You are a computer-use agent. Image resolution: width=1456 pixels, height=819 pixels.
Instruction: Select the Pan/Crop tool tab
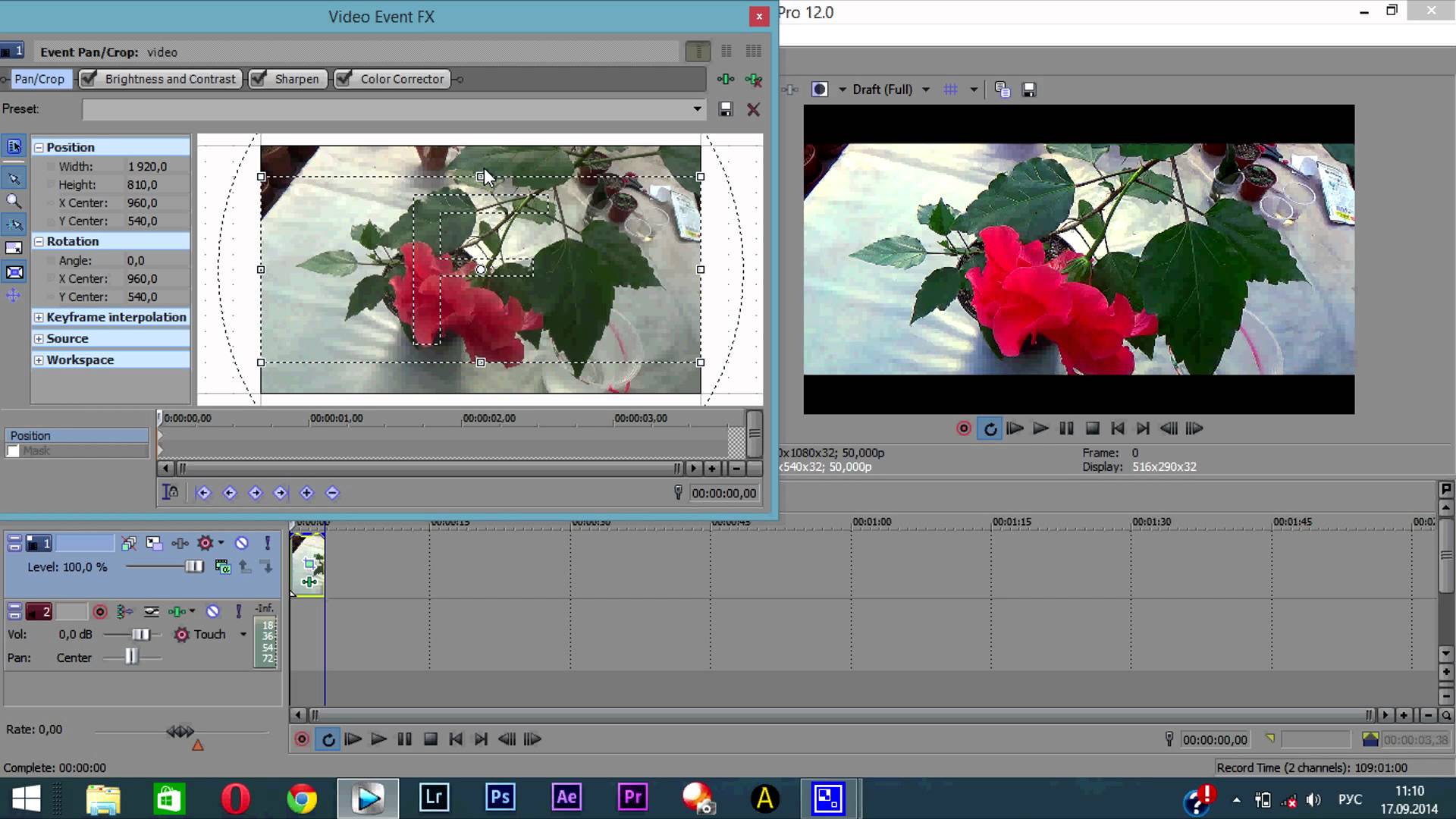coord(37,78)
